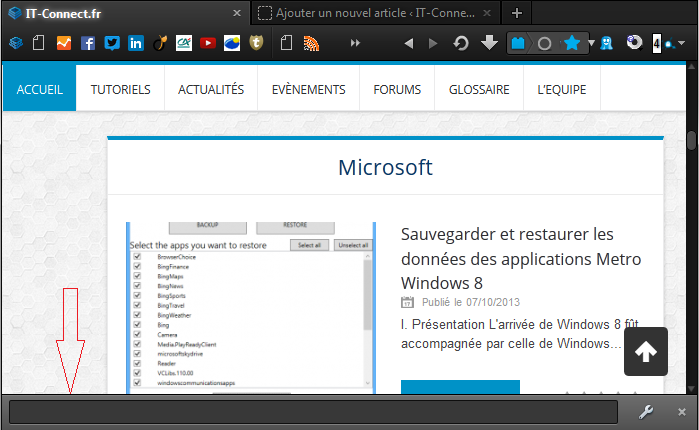Open the Facebook bookmark icon
Image resolution: width=699 pixels, height=430 pixels.
coord(88,43)
